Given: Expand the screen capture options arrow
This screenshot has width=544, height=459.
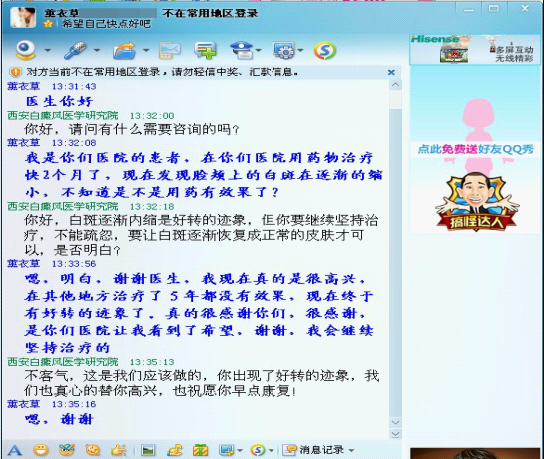Looking at the screenshot, I should coord(240,451).
